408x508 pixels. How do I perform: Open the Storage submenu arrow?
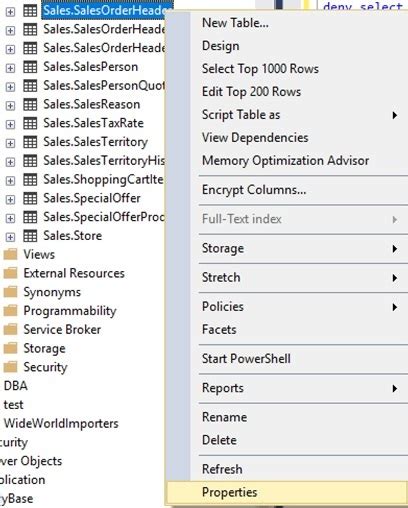pyautogui.click(x=395, y=249)
